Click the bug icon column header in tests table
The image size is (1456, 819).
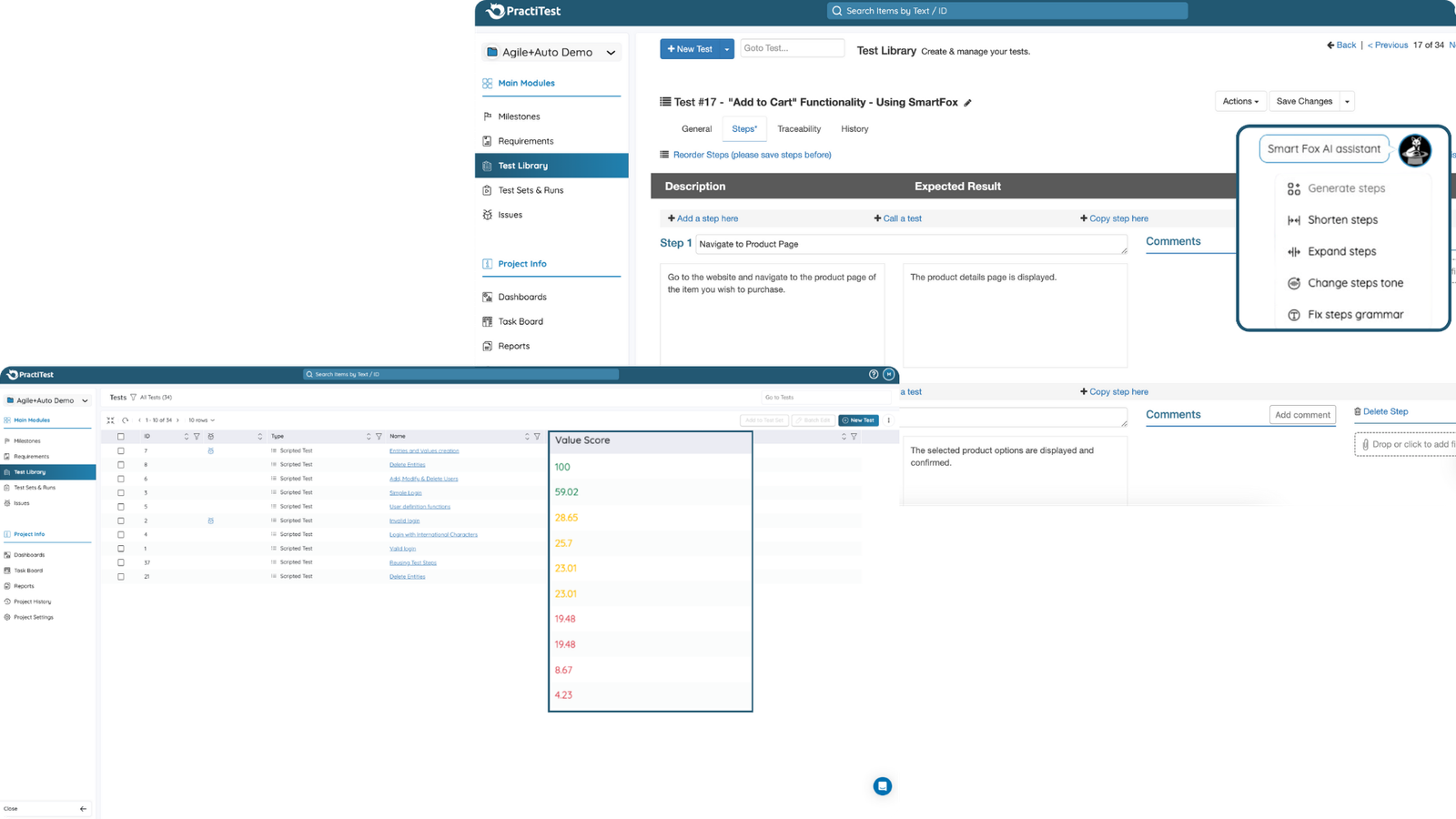(211, 437)
